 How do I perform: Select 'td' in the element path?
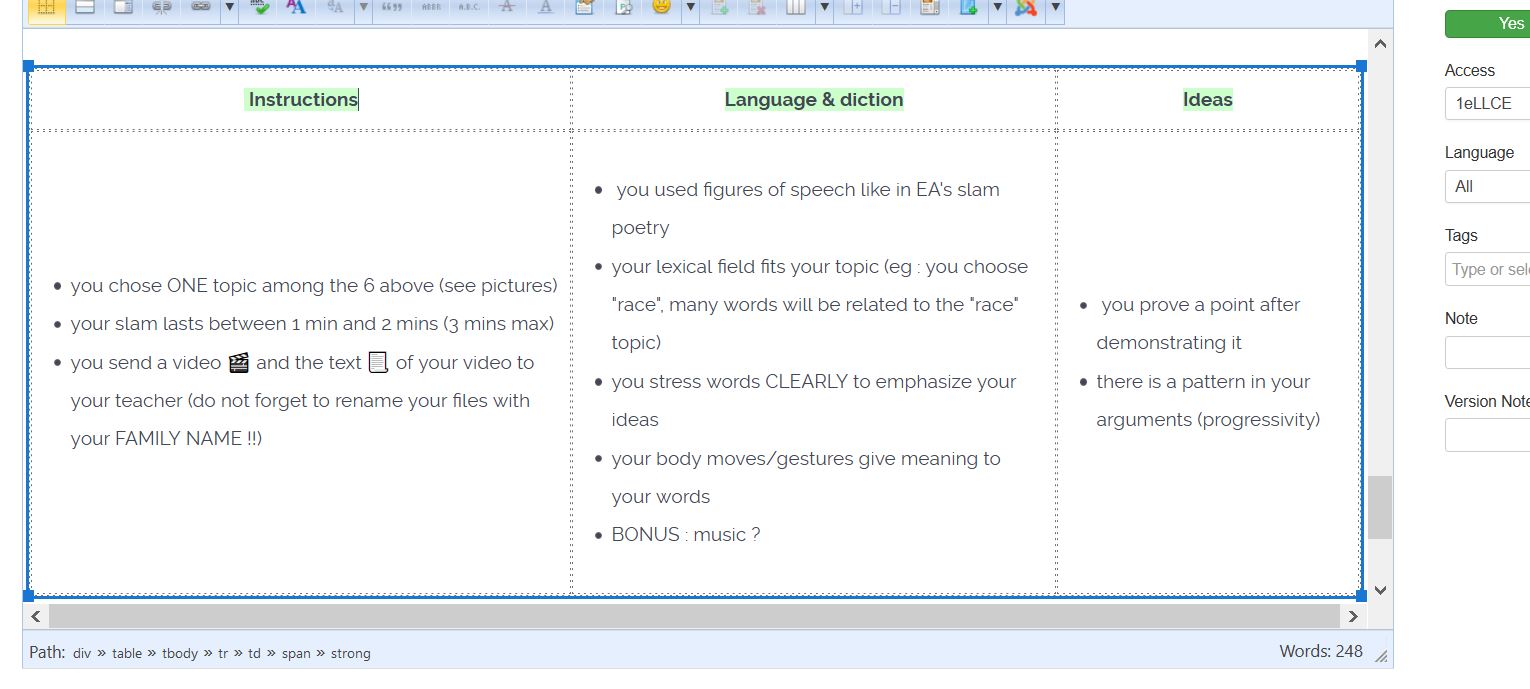(x=254, y=653)
